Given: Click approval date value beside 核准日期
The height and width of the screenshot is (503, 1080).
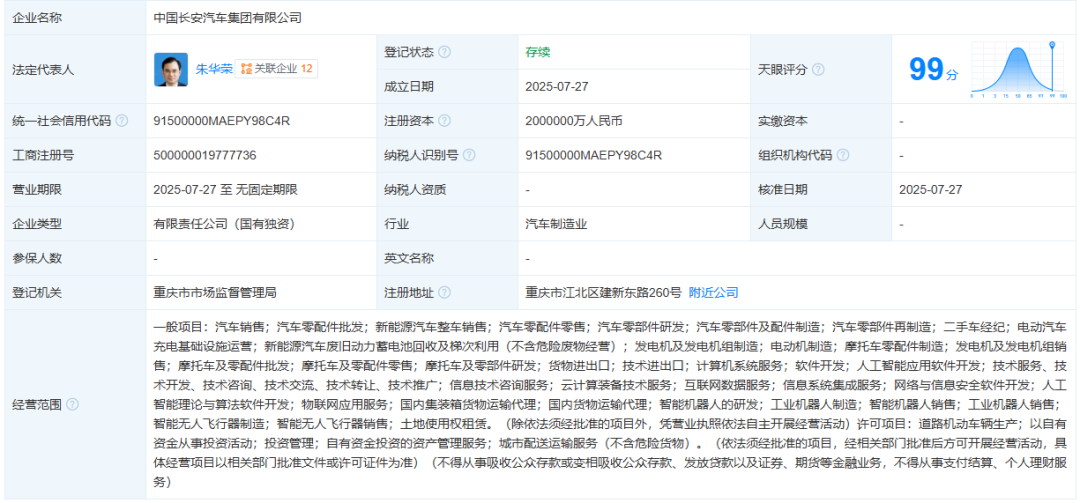Looking at the screenshot, I should click(931, 189).
